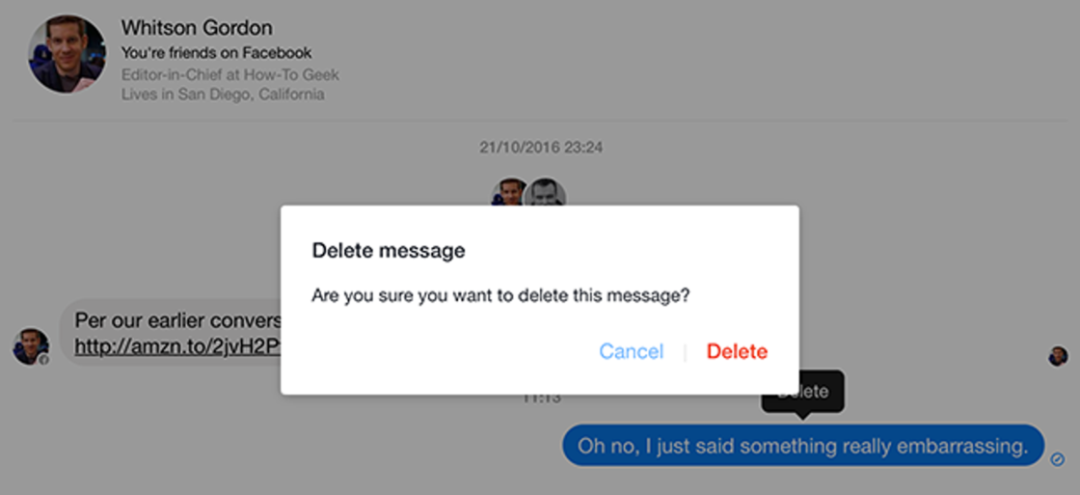
Task: Click the red Delete button in dialog
Action: point(737,352)
